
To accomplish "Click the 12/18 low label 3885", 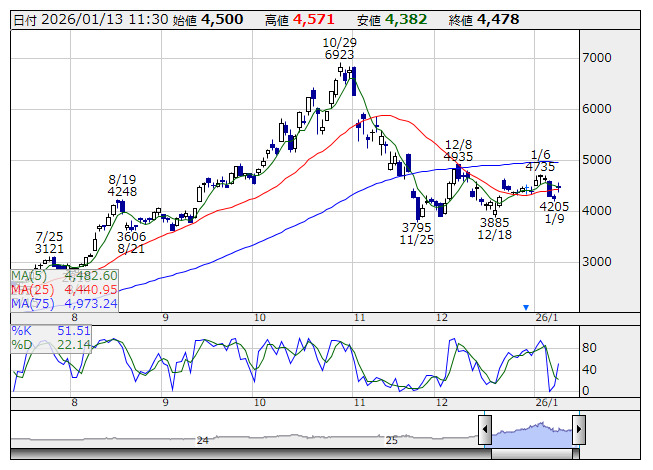I will (494, 222).
